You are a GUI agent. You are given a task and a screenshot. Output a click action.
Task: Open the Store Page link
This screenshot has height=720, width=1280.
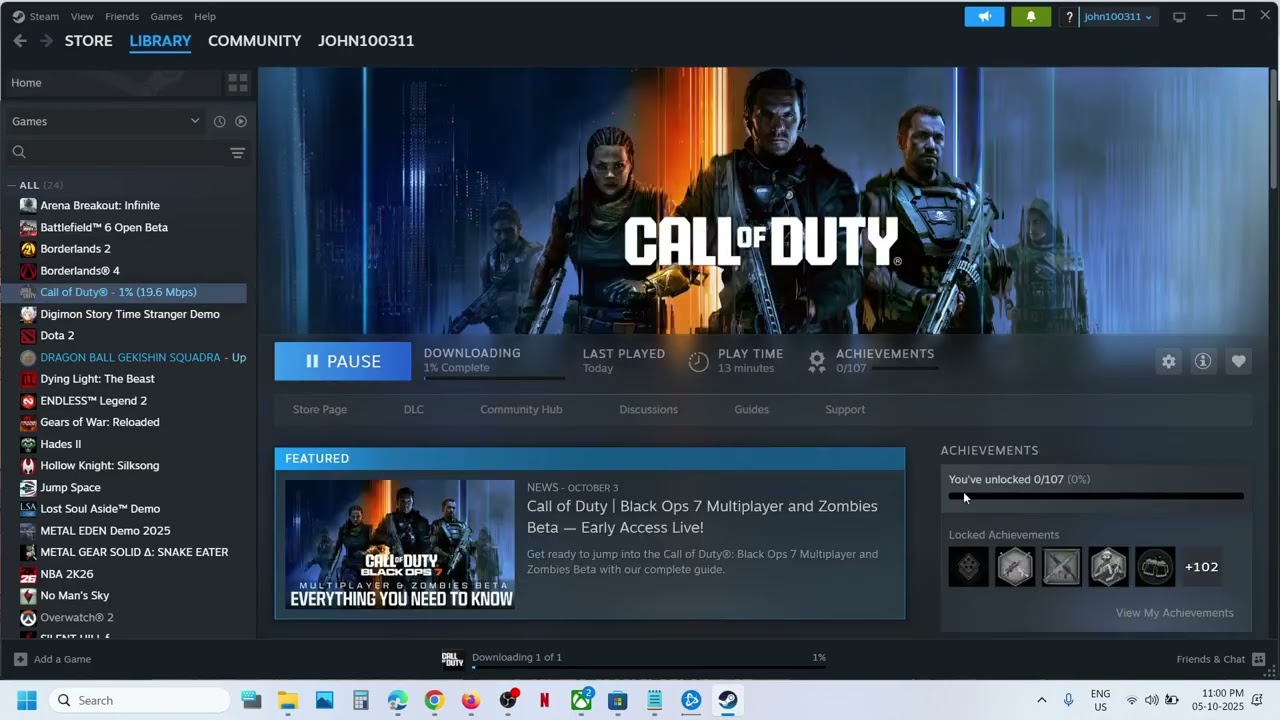click(320, 409)
